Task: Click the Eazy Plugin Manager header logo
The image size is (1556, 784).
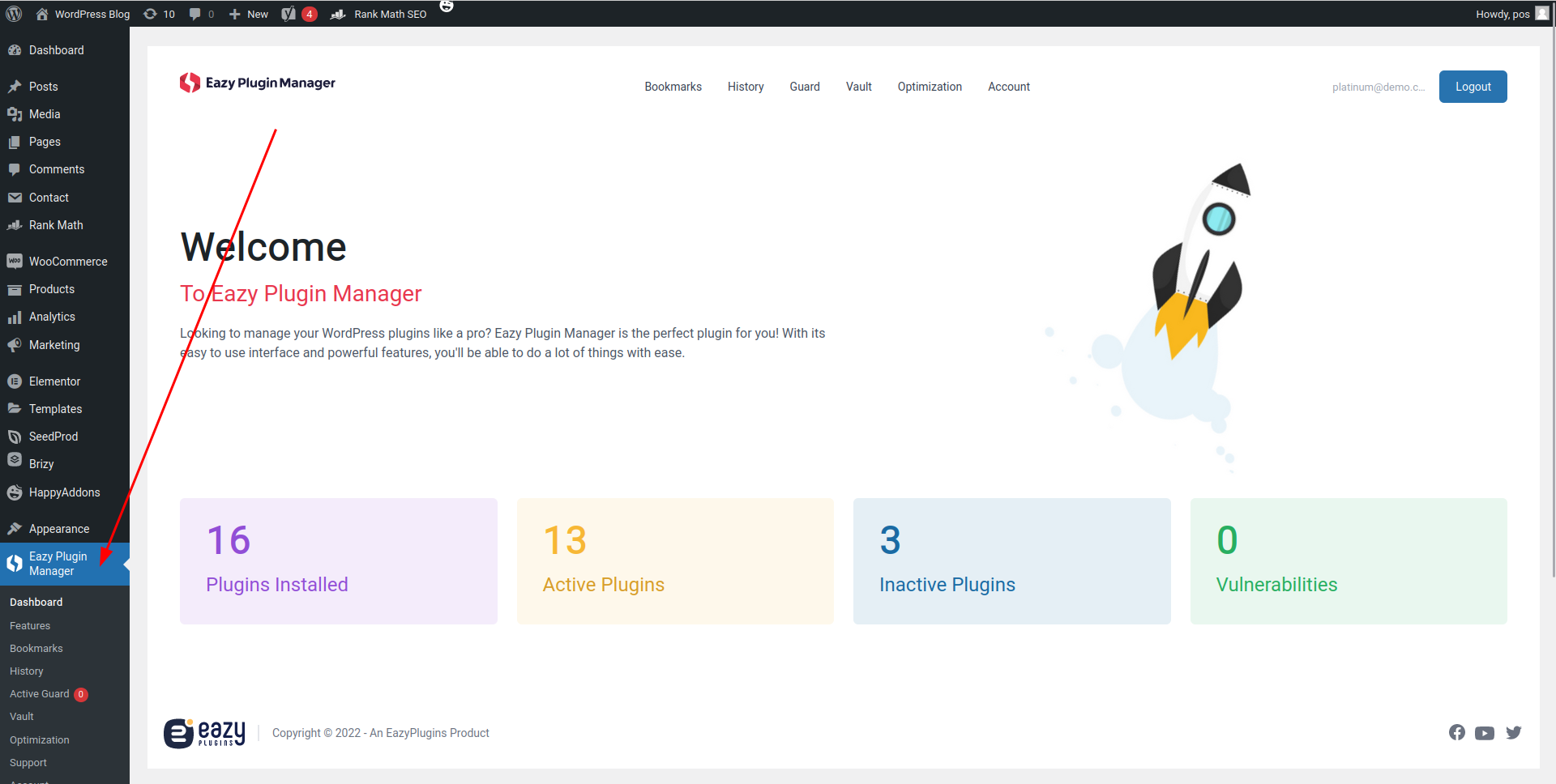Action: [x=257, y=83]
